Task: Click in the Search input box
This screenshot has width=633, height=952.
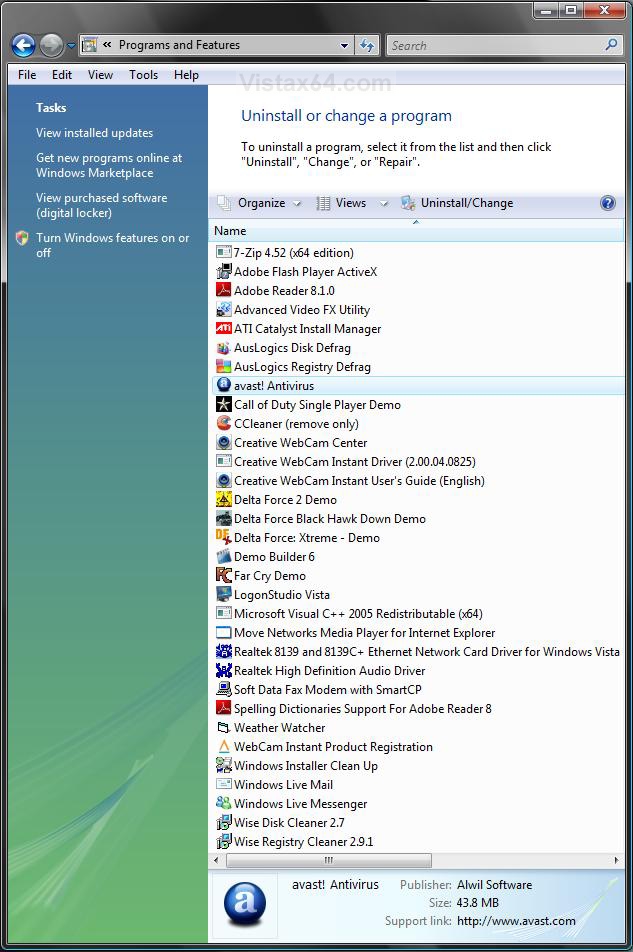Action: [x=496, y=46]
